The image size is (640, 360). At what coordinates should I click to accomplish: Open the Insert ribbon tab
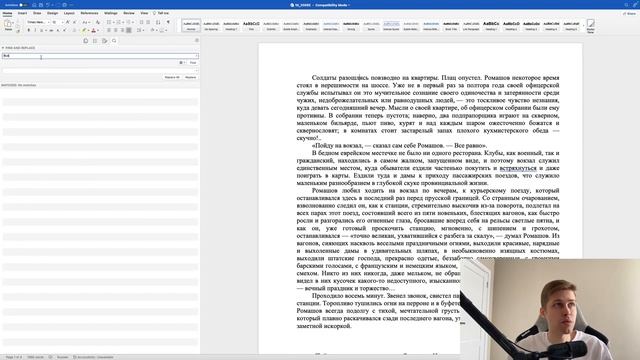pyautogui.click(x=22, y=13)
